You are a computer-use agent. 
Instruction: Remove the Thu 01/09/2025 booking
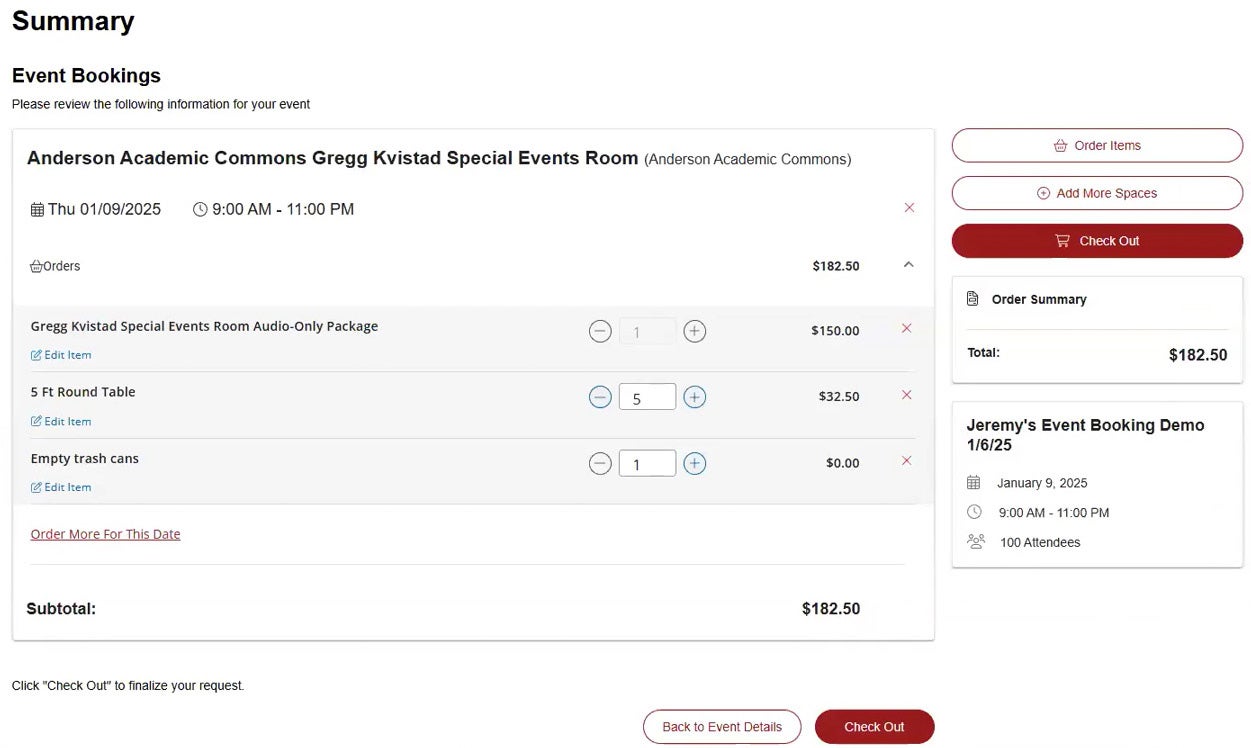[x=909, y=208]
